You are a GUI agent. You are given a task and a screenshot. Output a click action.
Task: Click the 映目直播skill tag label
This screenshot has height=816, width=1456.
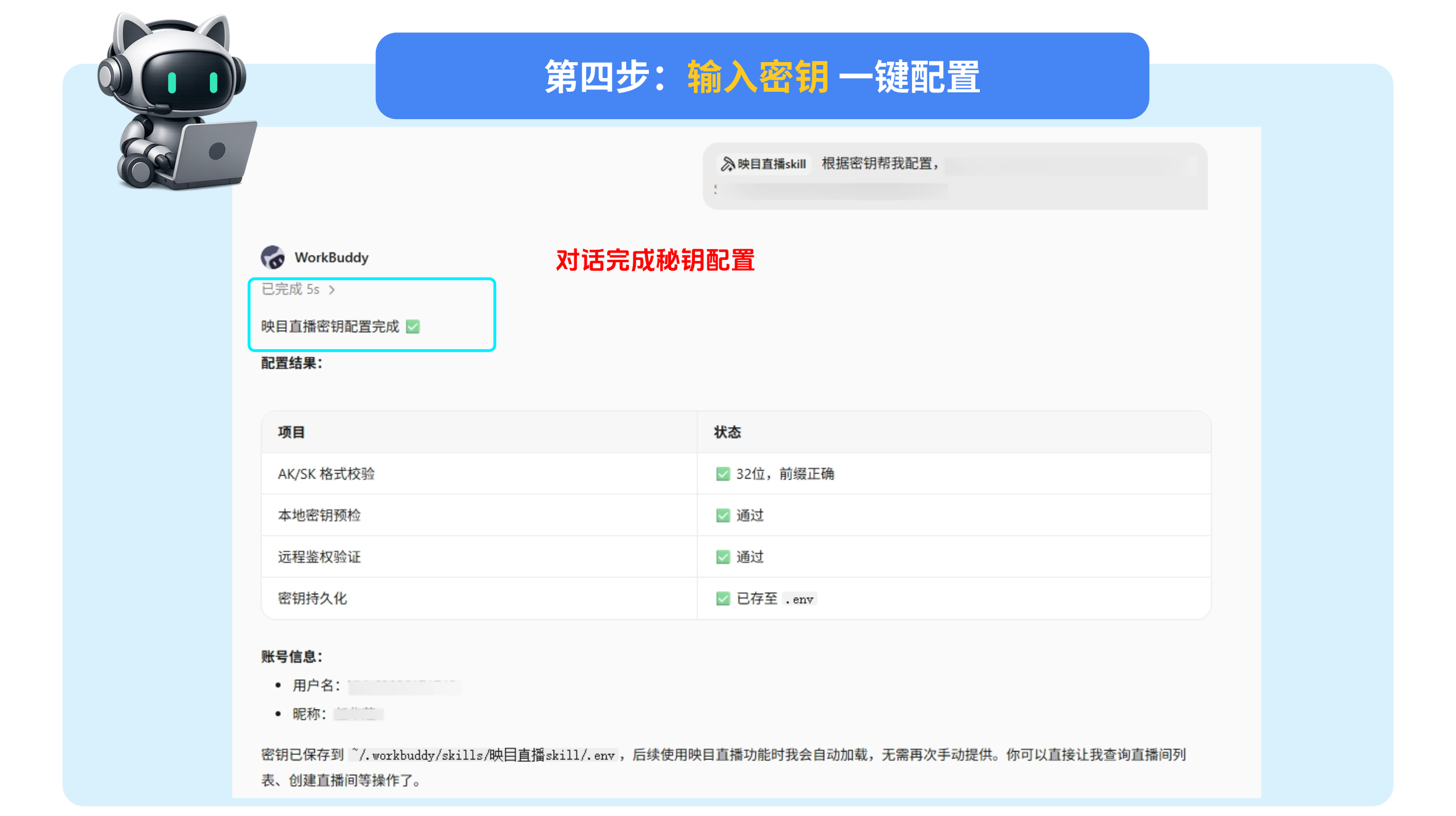coord(772,164)
